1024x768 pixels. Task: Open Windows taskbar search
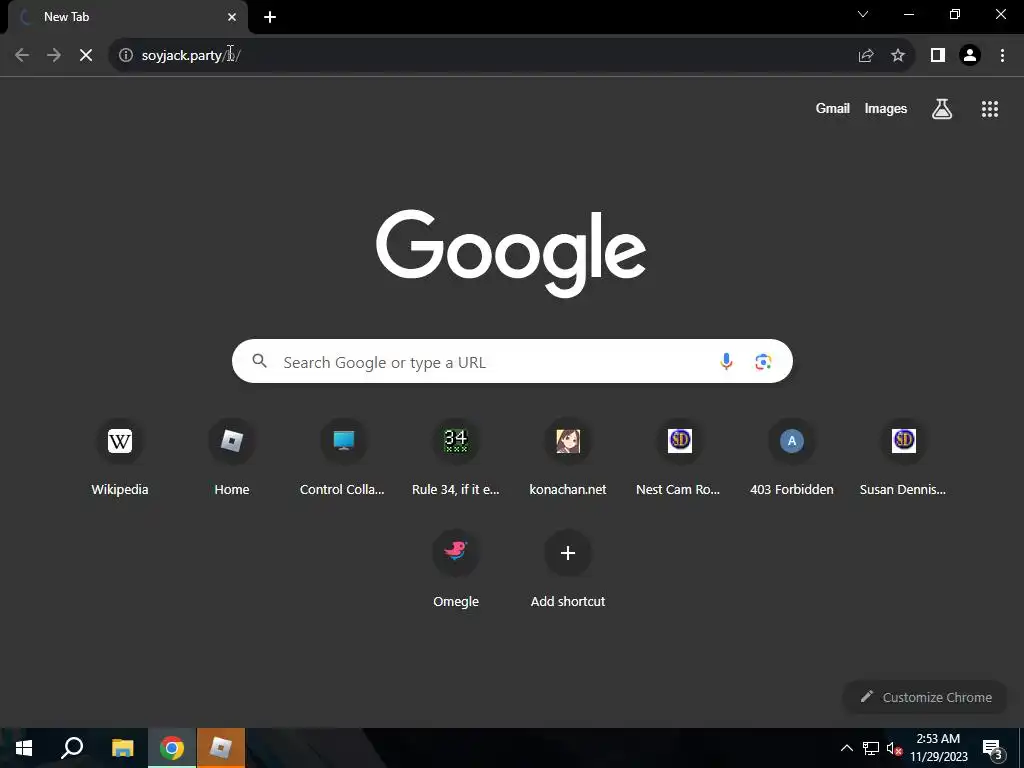pyautogui.click(x=72, y=748)
